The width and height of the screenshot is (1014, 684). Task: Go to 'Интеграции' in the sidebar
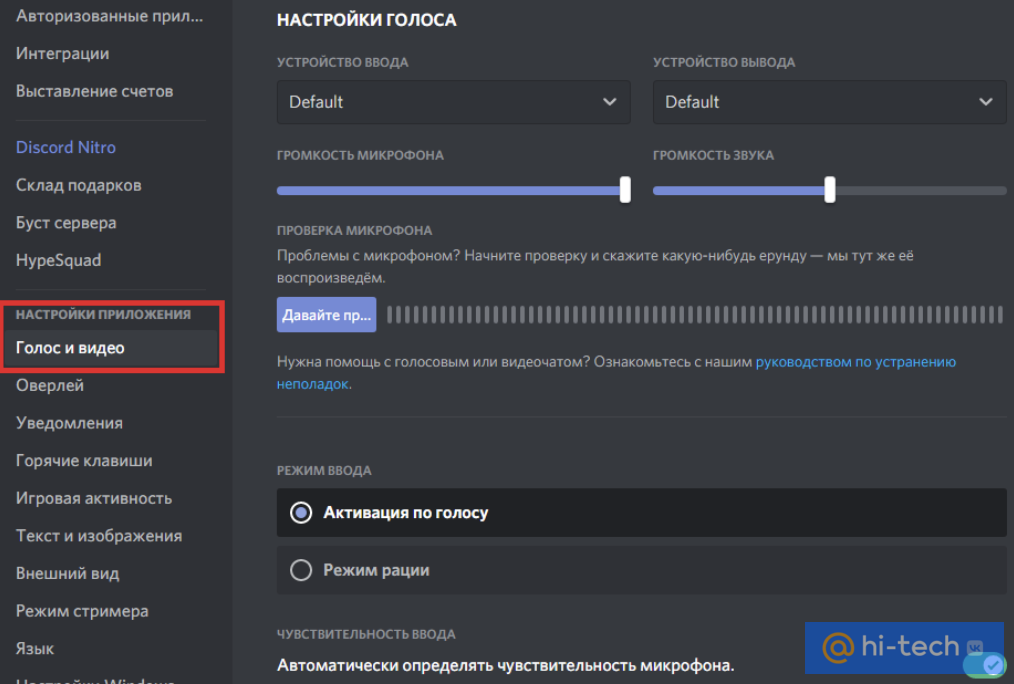(63, 53)
